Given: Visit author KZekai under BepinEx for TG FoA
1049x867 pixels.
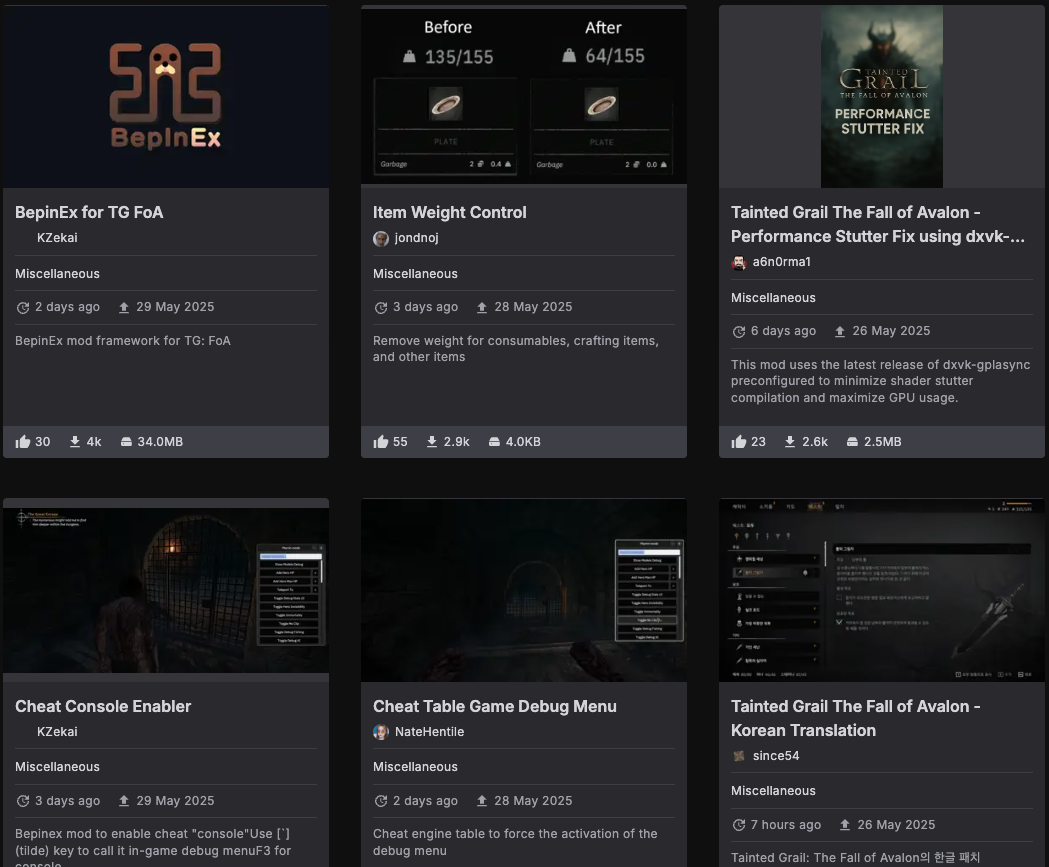Looking at the screenshot, I should (x=57, y=237).
